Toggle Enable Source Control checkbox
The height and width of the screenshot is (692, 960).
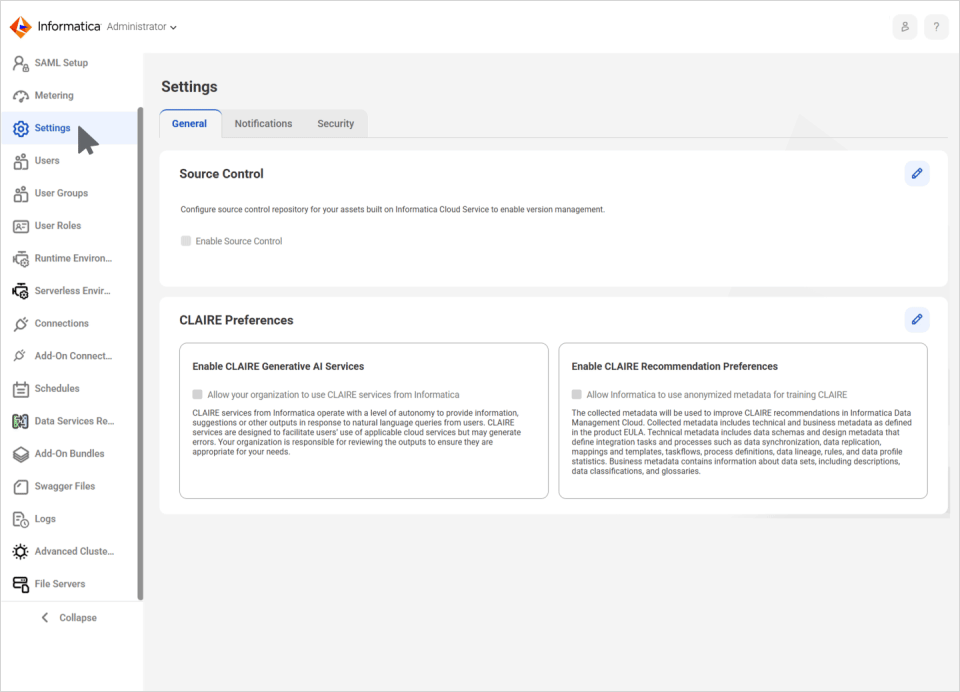coord(186,241)
